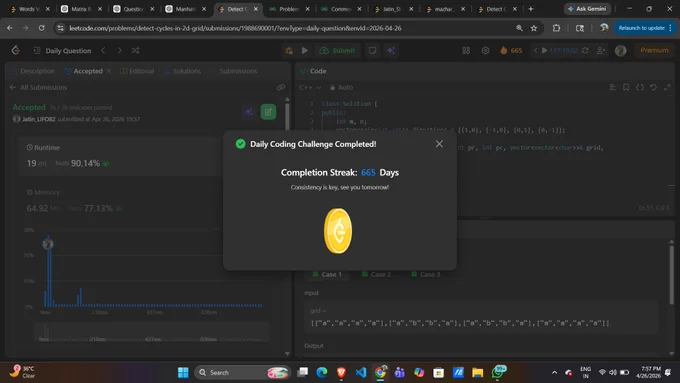Show hidden system tray icons

(554, 372)
